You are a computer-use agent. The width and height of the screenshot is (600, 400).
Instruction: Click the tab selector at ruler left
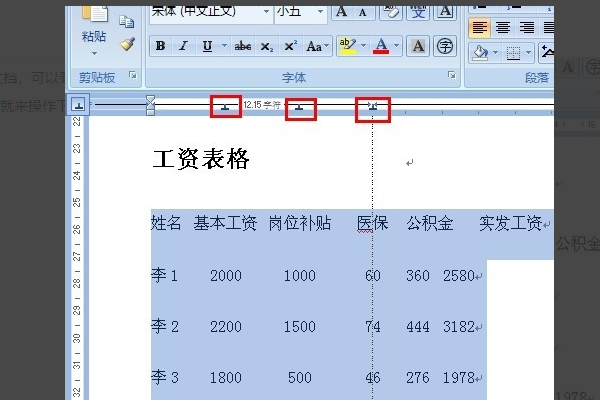tap(79, 104)
